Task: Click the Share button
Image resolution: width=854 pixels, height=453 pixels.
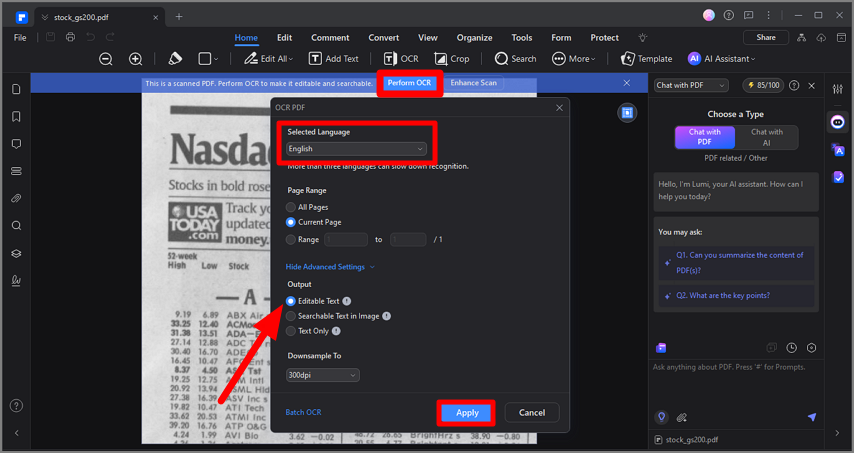Action: click(x=766, y=38)
